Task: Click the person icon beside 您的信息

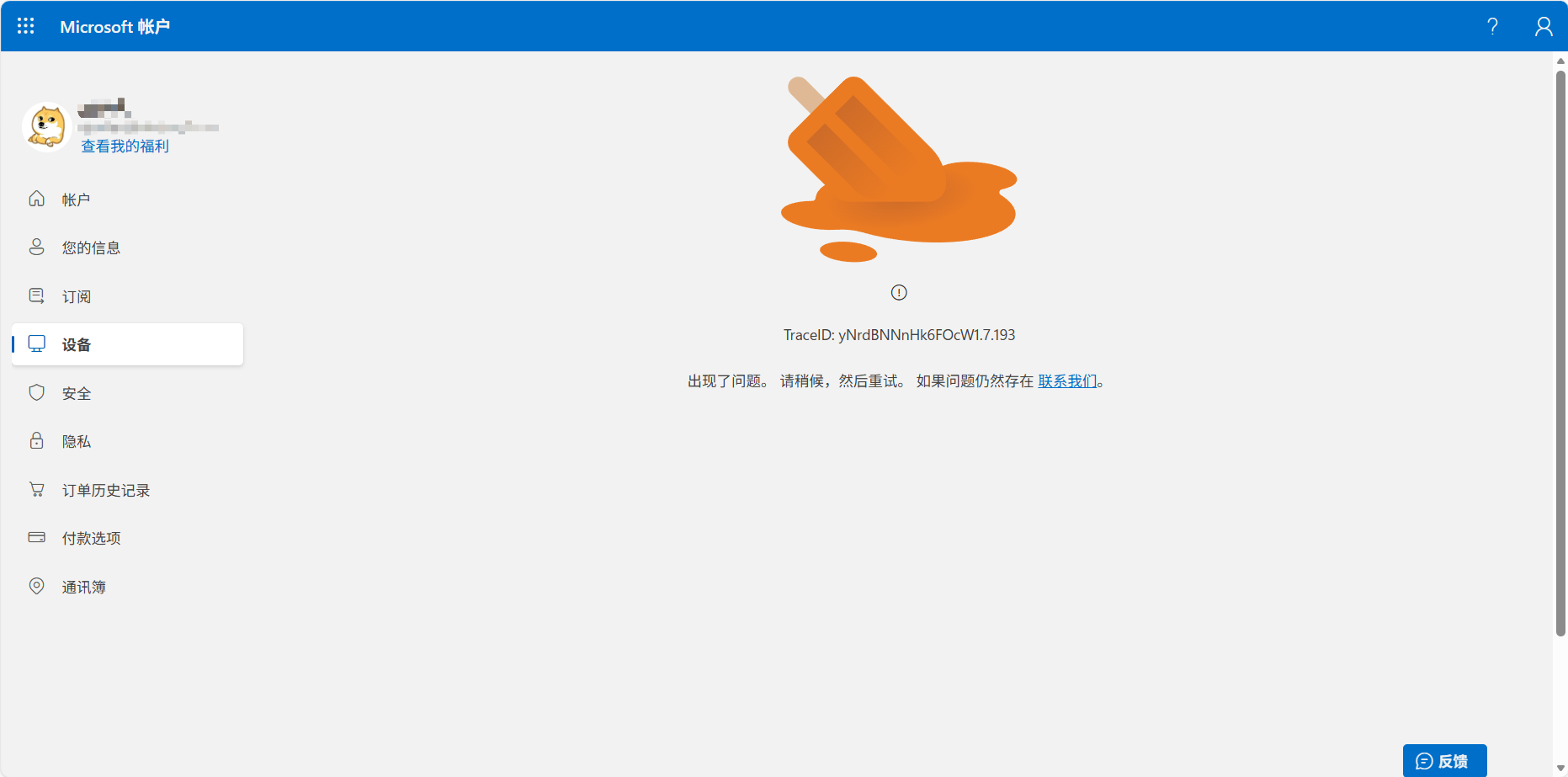Action: tap(37, 247)
